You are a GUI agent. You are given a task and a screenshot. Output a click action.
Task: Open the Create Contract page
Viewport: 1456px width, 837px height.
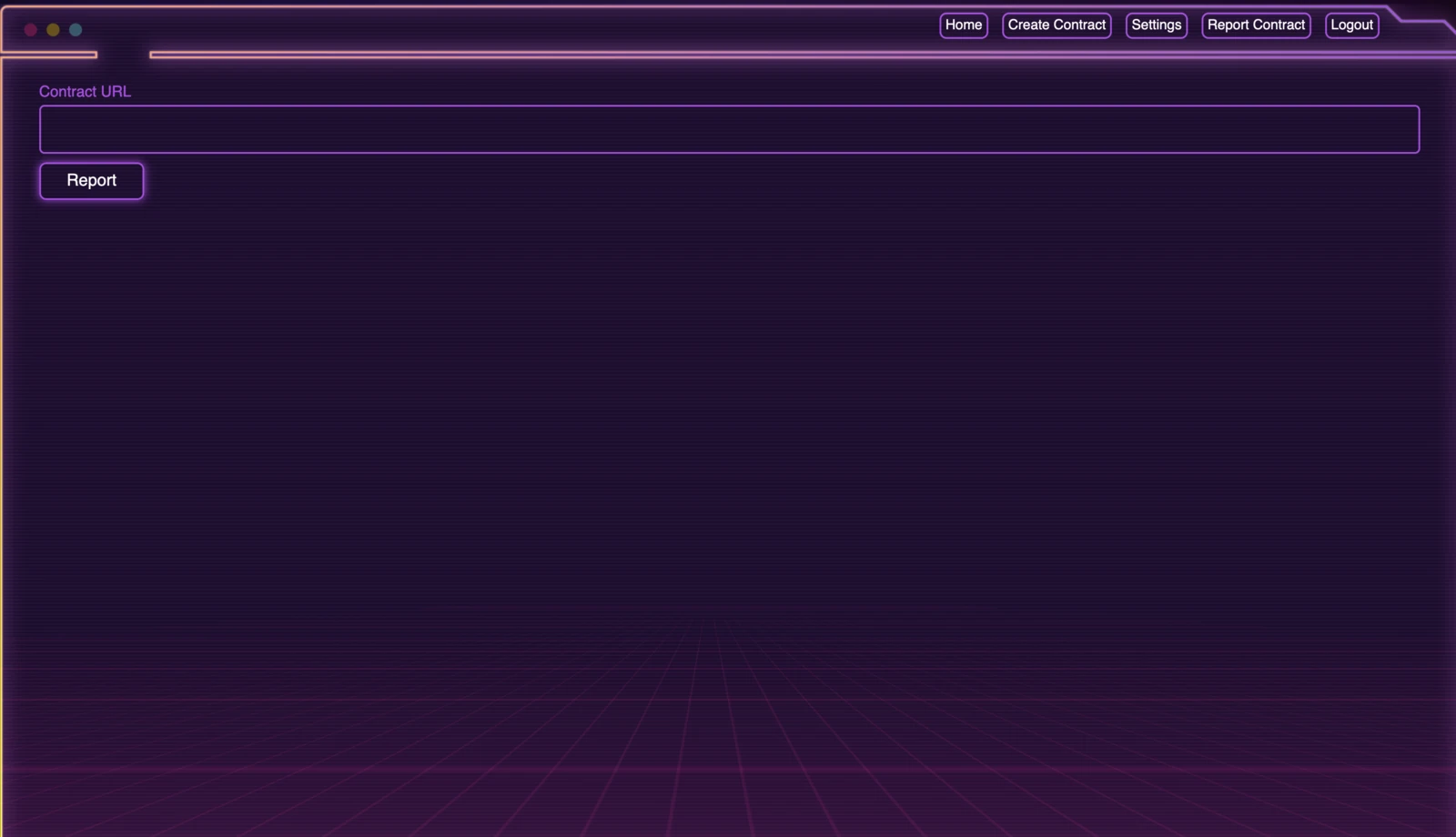tap(1057, 25)
